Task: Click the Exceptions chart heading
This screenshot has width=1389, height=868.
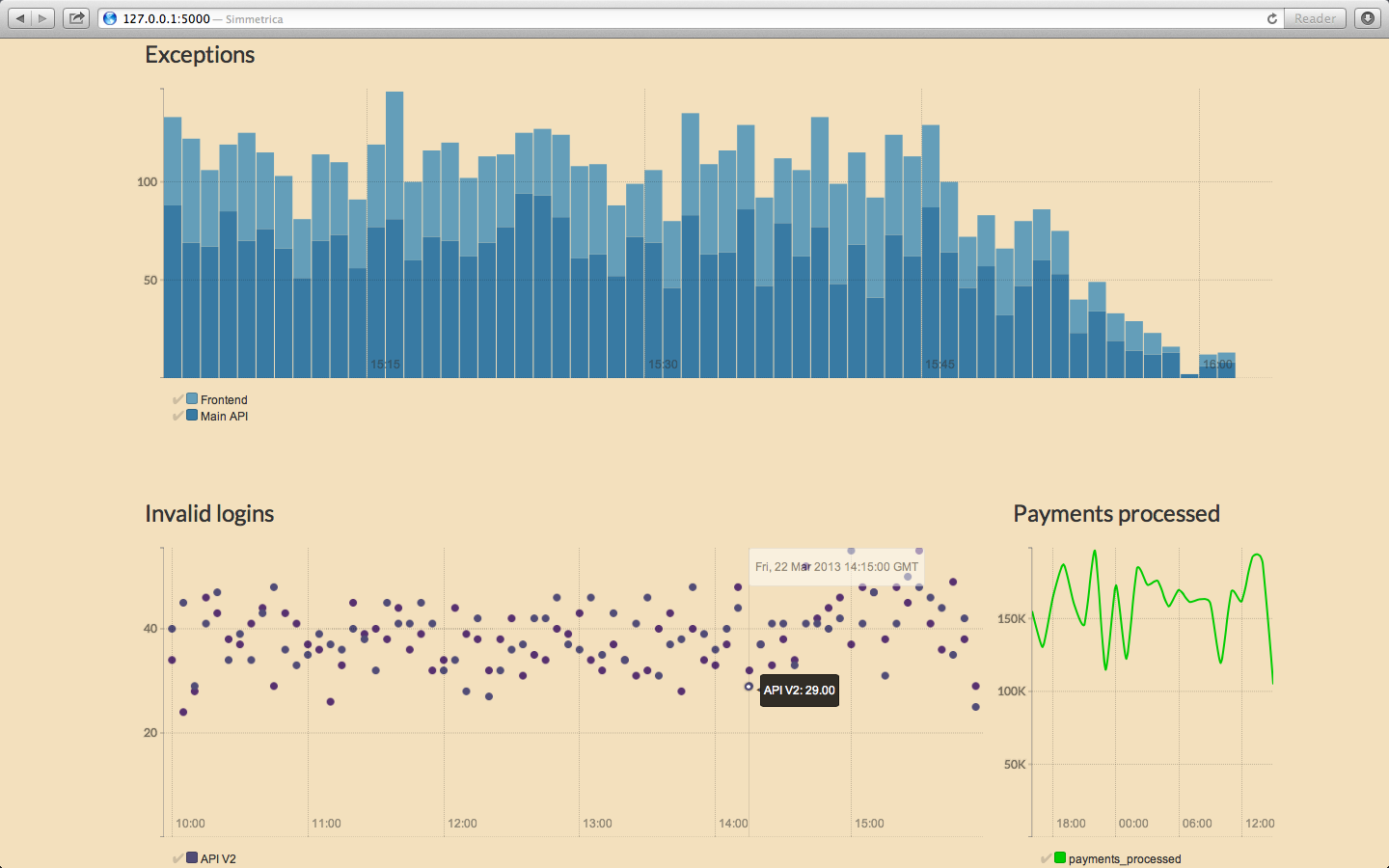Action: (200, 55)
